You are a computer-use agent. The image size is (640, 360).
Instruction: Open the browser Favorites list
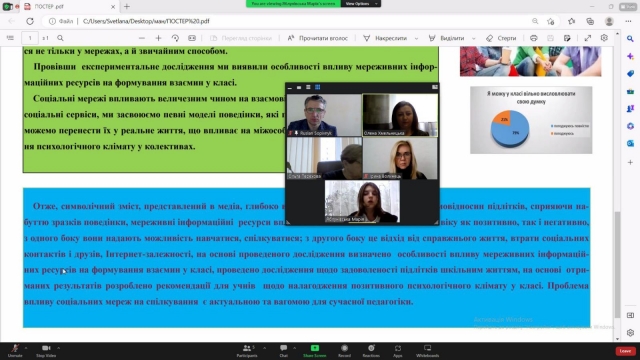(571, 21)
